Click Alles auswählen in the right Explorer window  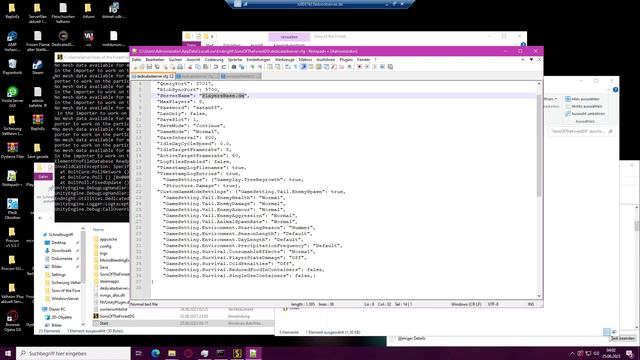[x=582, y=99]
